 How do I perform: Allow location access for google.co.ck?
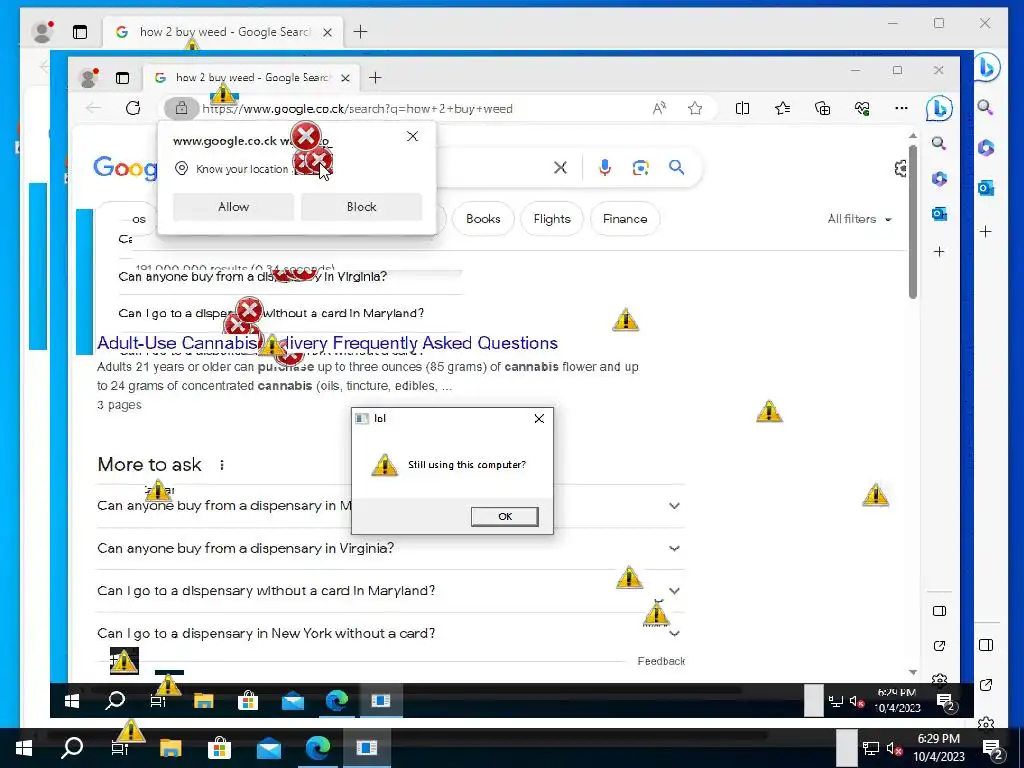(x=233, y=206)
